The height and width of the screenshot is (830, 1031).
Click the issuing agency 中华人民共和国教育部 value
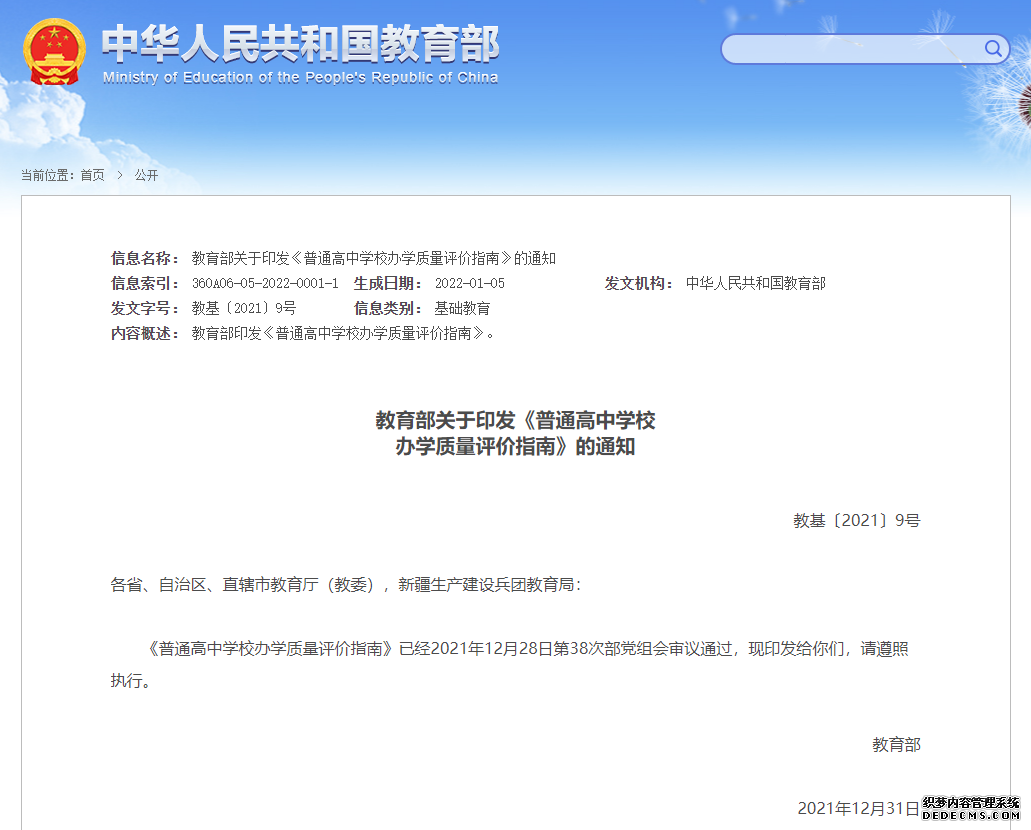tap(755, 283)
